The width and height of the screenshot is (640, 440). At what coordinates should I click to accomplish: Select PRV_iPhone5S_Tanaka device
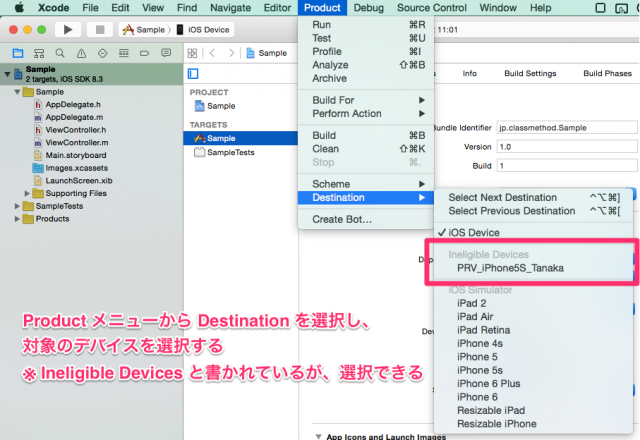point(533,268)
